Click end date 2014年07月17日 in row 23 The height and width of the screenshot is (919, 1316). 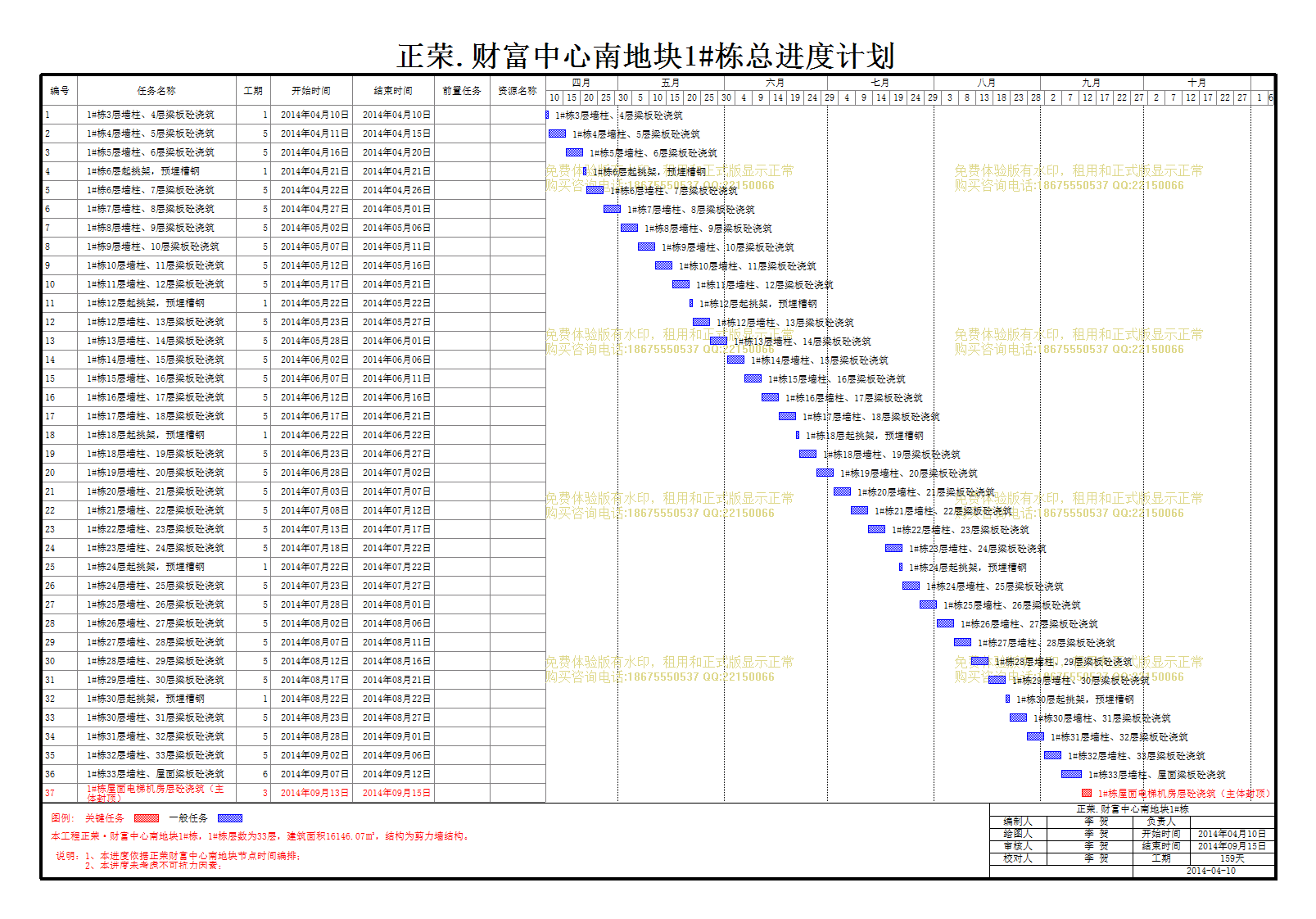pyautogui.click(x=396, y=529)
